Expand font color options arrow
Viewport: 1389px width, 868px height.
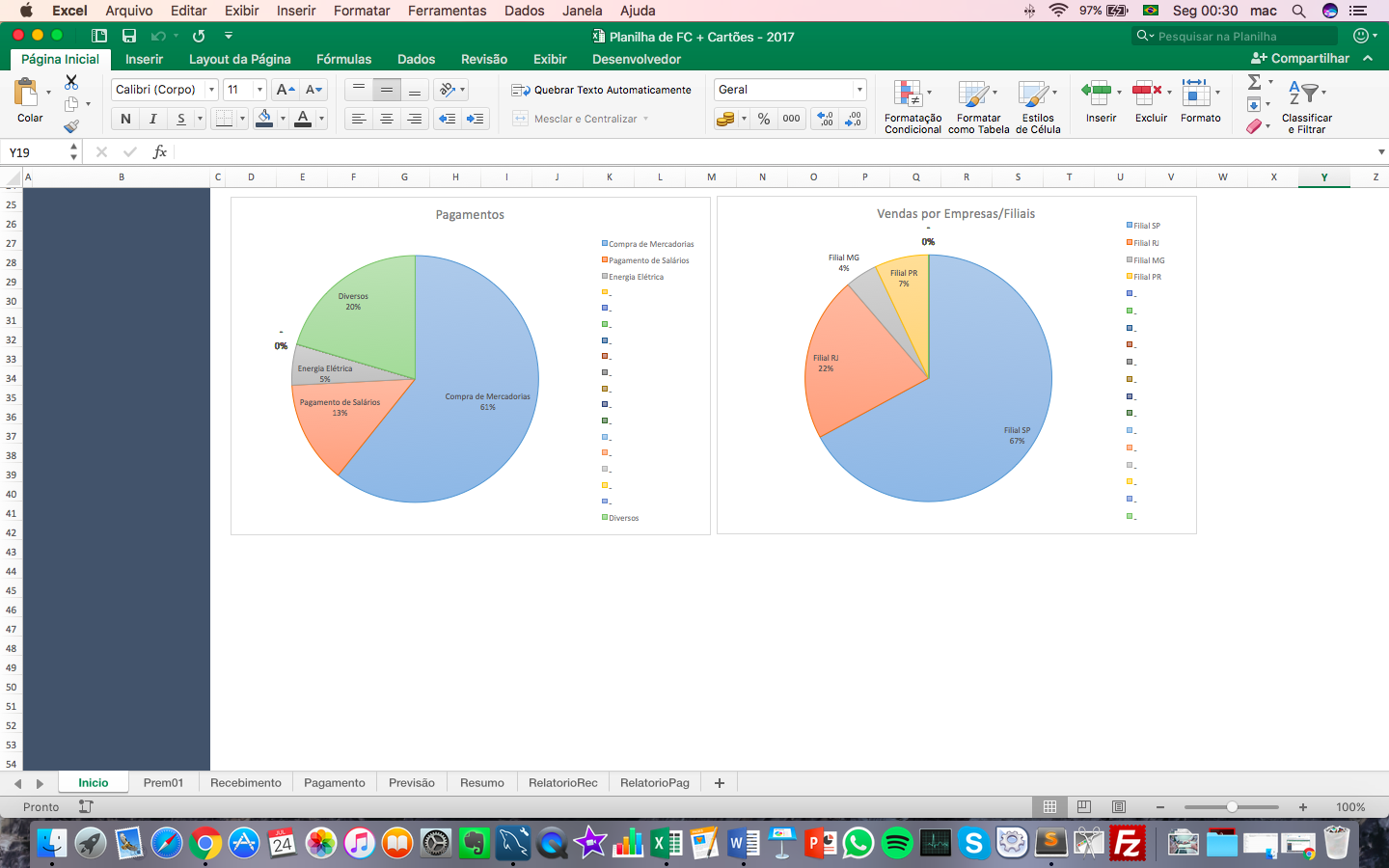point(321,119)
